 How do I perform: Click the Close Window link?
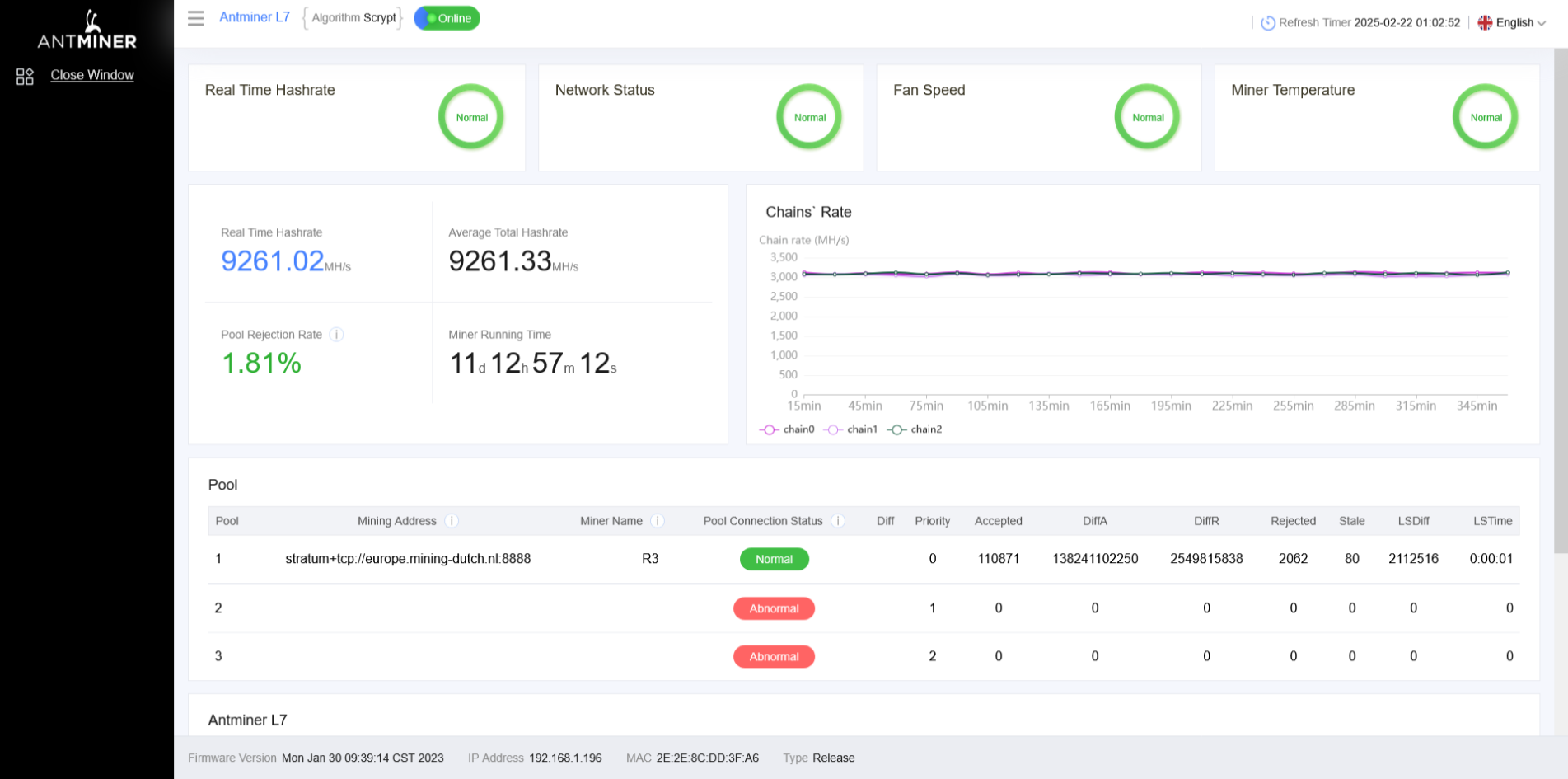(x=92, y=75)
